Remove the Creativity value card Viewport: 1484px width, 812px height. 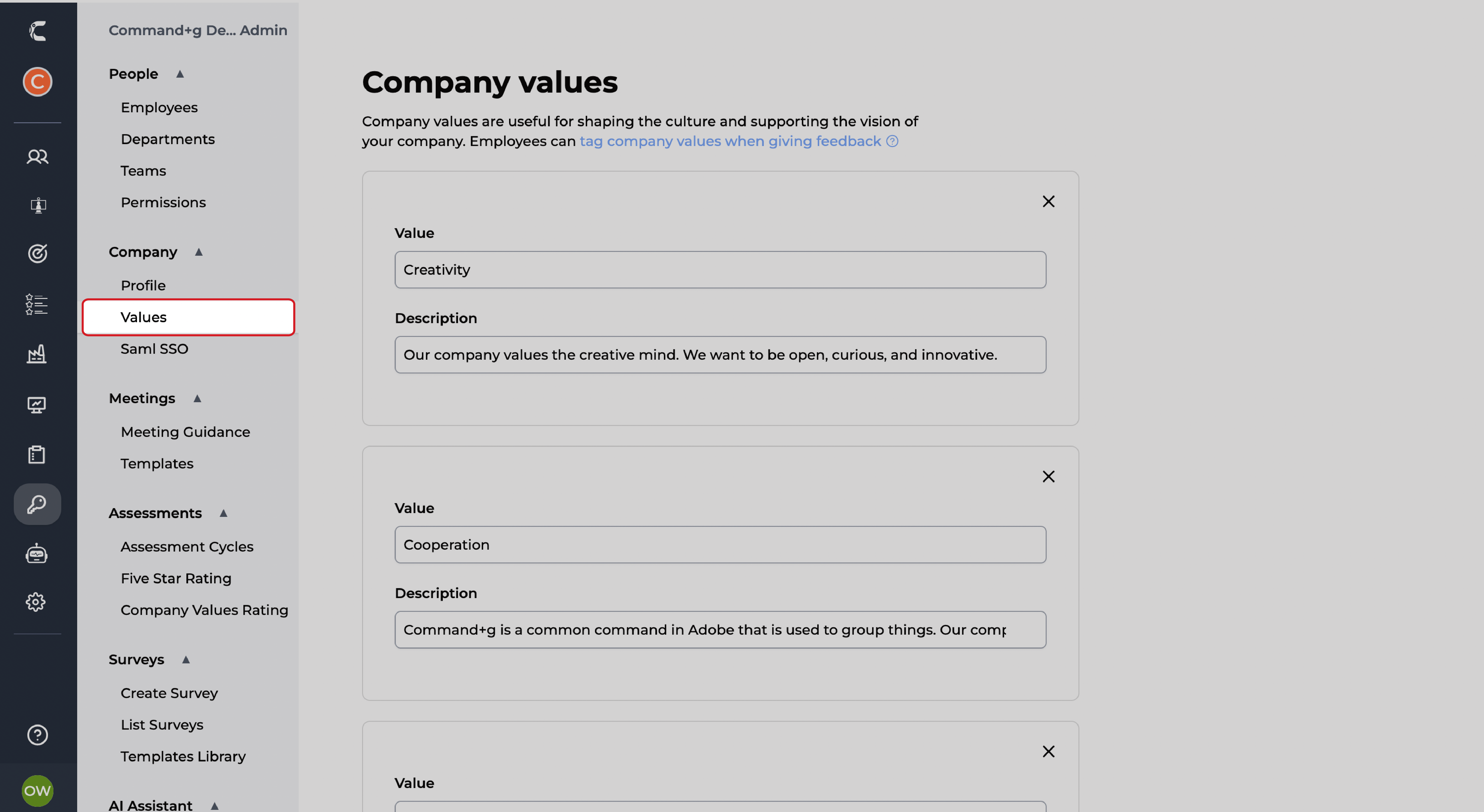[x=1048, y=201]
